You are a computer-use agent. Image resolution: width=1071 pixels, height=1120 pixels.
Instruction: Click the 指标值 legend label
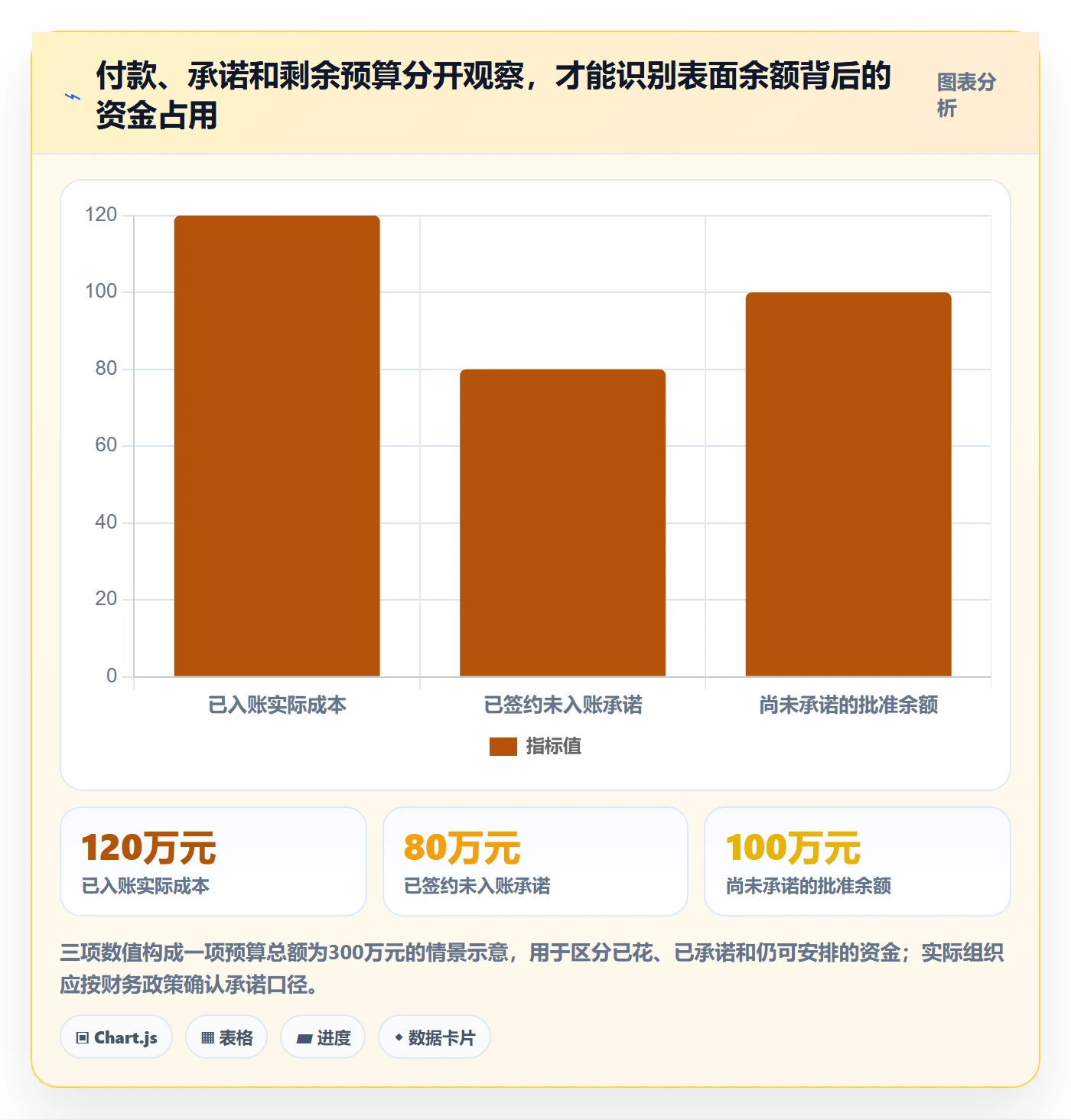[554, 747]
